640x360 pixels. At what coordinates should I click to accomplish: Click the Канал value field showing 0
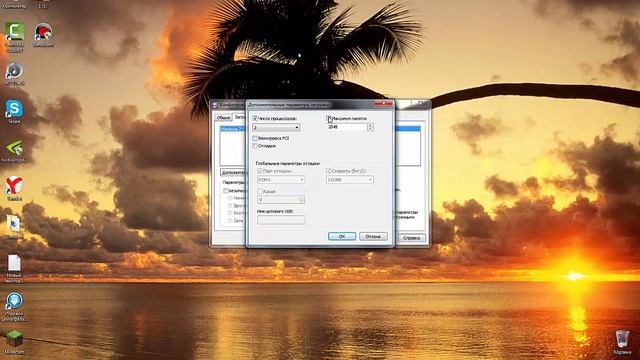point(278,200)
